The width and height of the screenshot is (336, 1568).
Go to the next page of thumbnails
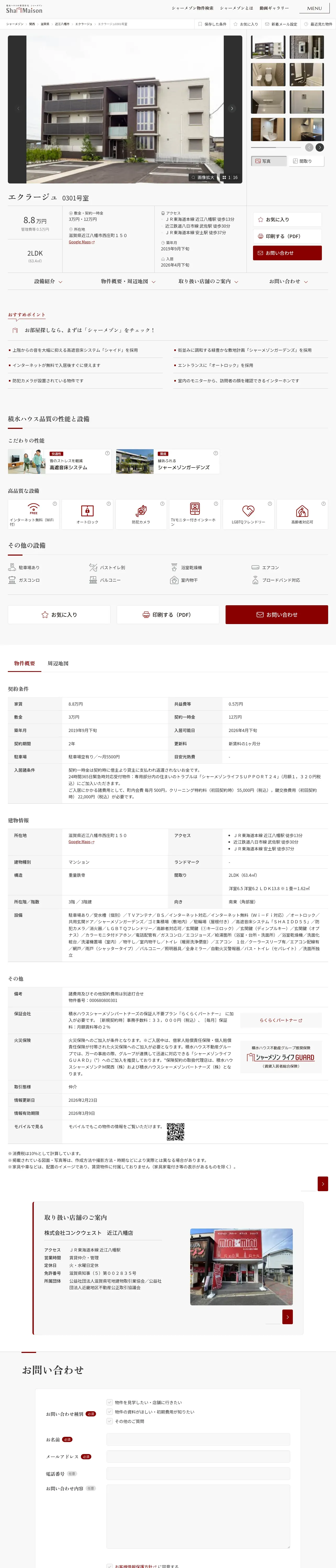point(320,147)
